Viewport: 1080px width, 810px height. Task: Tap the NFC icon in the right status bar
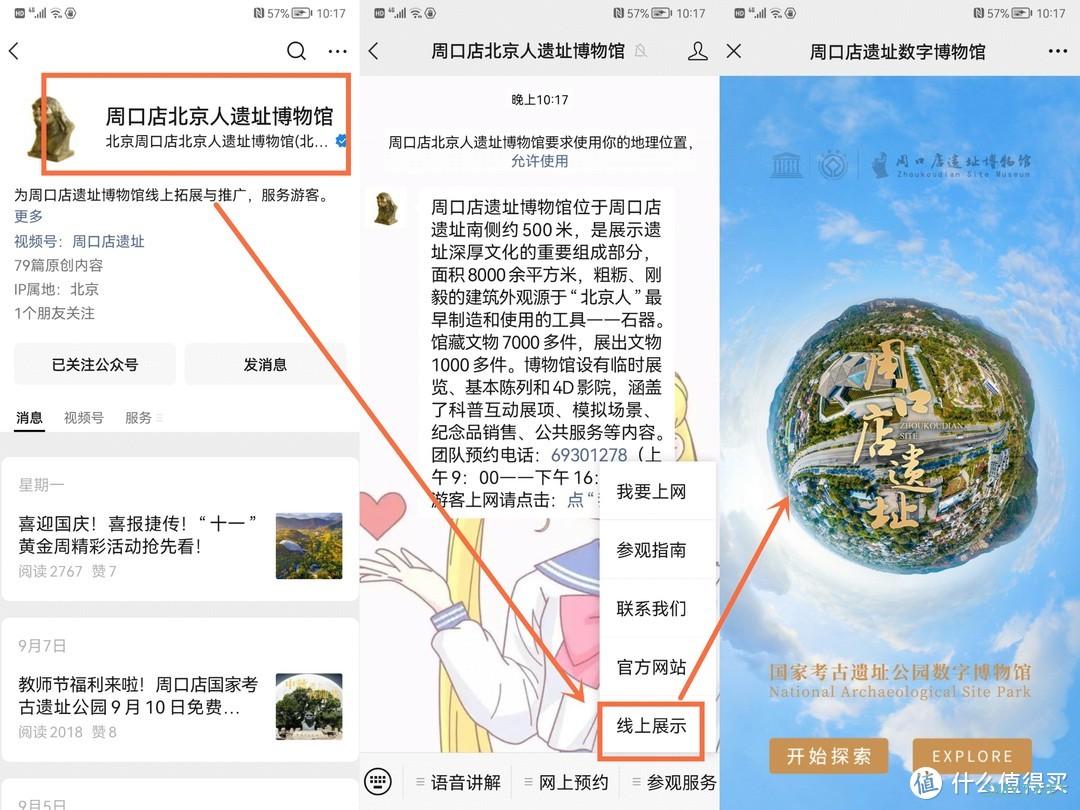[979, 13]
